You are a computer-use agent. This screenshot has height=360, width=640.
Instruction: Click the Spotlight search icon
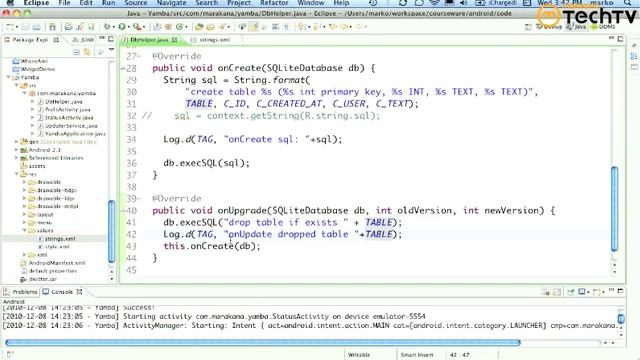pyautogui.click(x=627, y=3)
